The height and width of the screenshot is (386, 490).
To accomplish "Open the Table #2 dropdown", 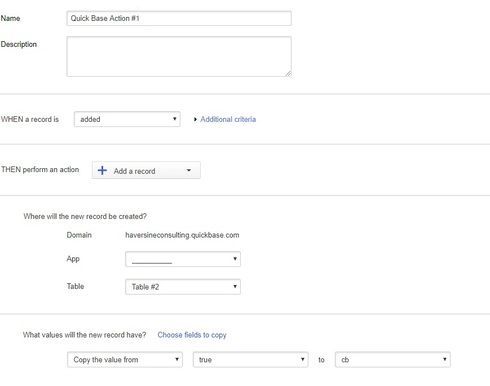I will [183, 287].
